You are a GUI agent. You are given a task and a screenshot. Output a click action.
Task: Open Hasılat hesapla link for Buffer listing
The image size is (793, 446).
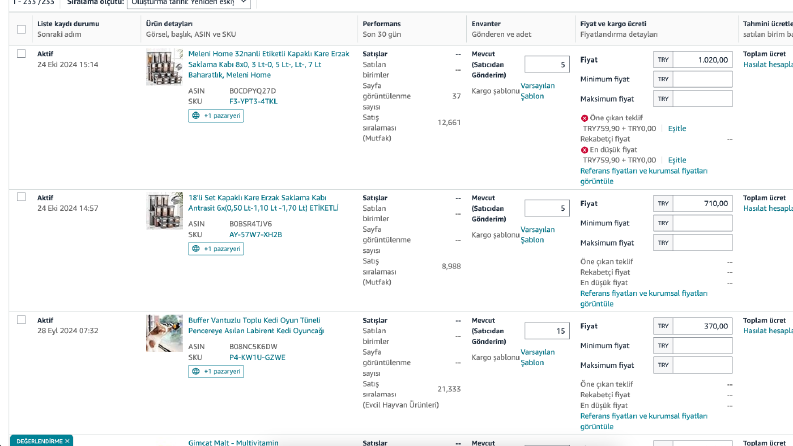coord(768,331)
